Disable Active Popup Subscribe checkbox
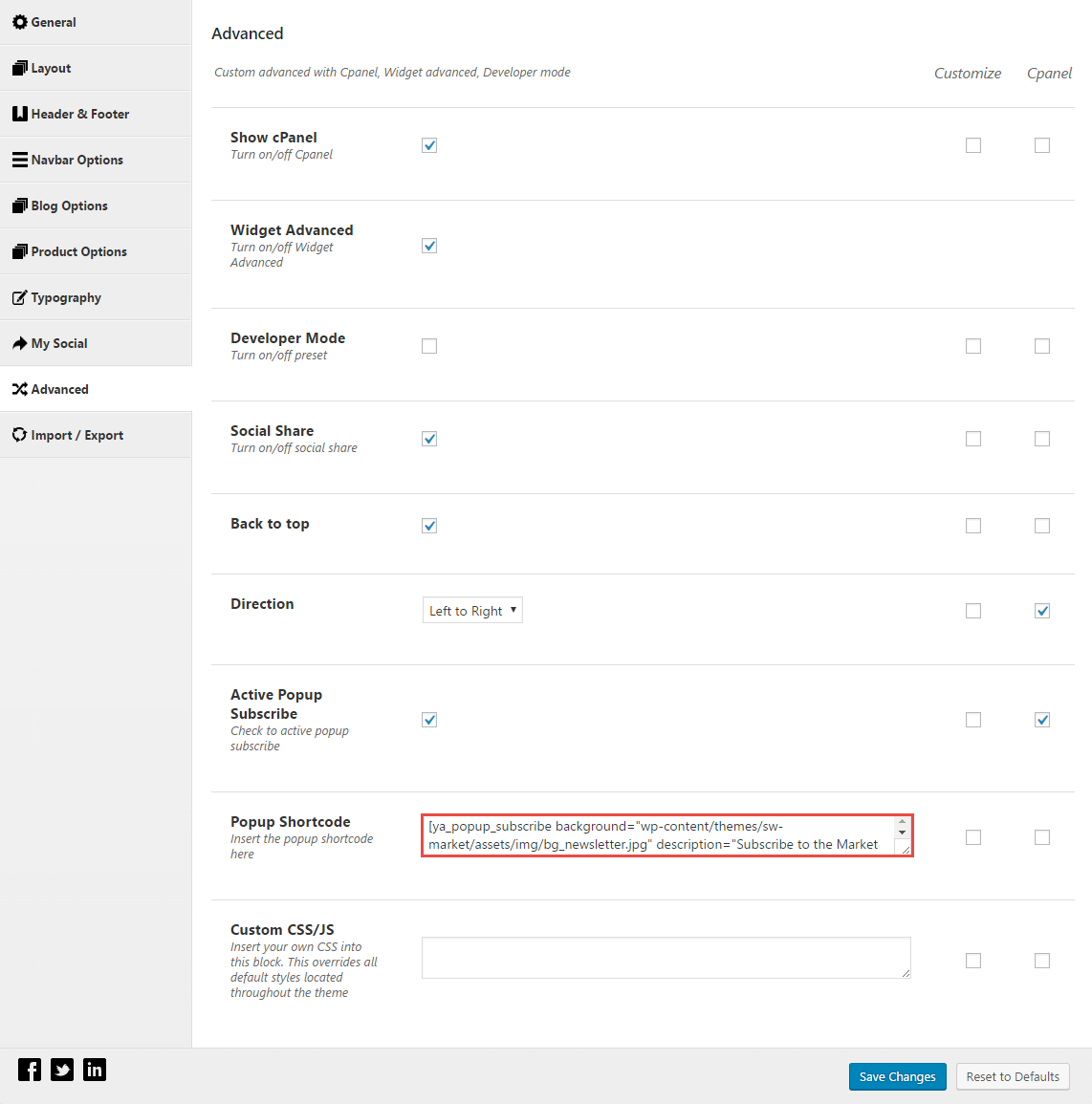The width and height of the screenshot is (1092, 1104). [x=429, y=720]
